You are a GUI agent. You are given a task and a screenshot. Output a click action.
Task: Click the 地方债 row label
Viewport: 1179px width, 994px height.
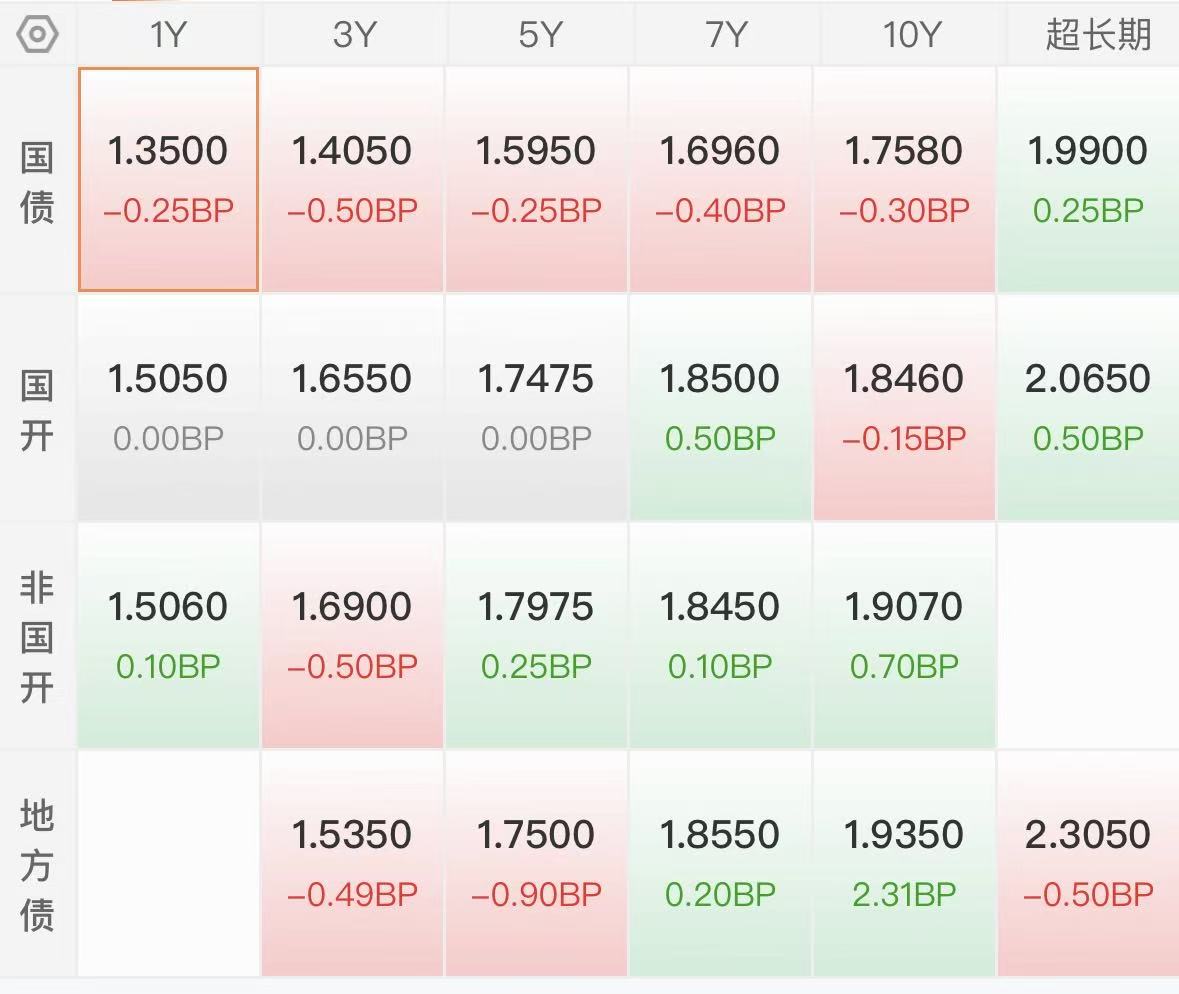coord(37,865)
